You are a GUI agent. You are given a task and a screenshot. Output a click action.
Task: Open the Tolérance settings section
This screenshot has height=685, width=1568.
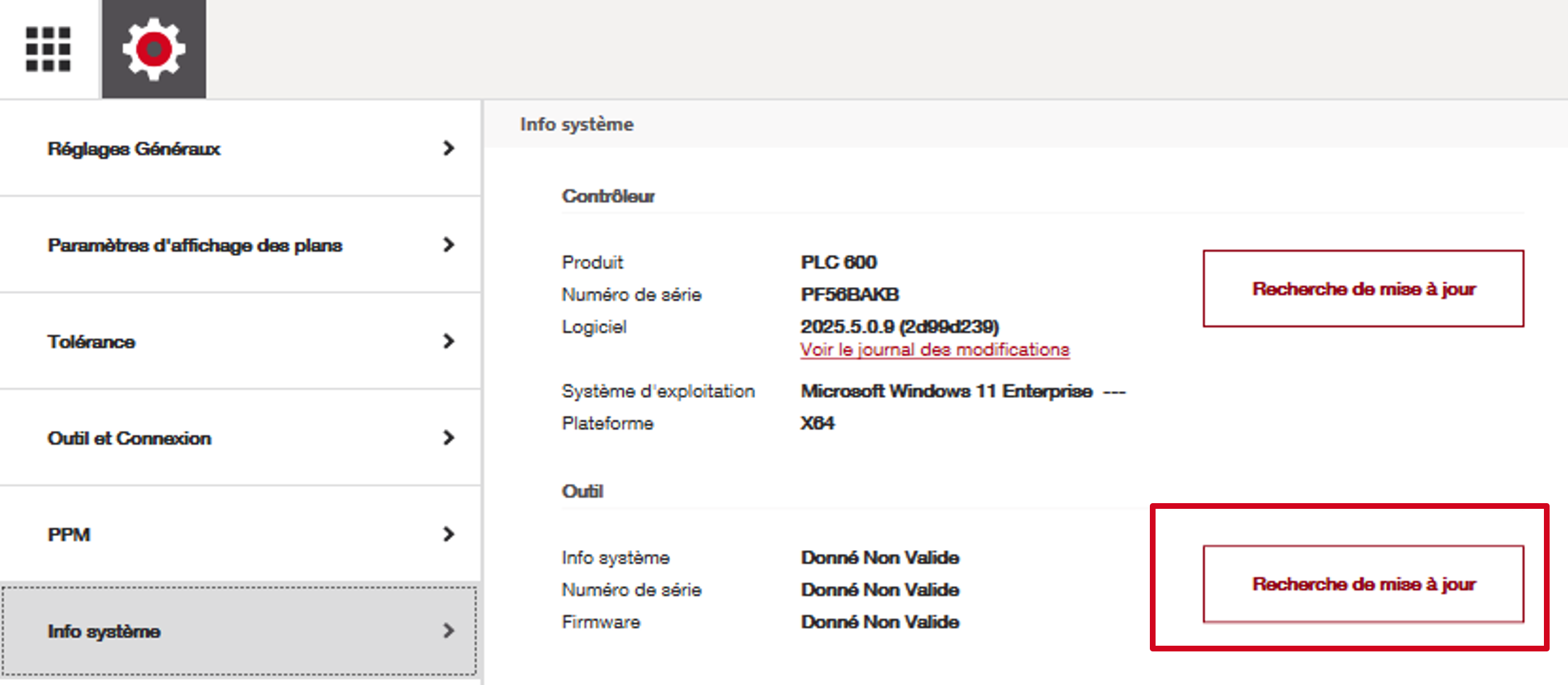pos(91,342)
